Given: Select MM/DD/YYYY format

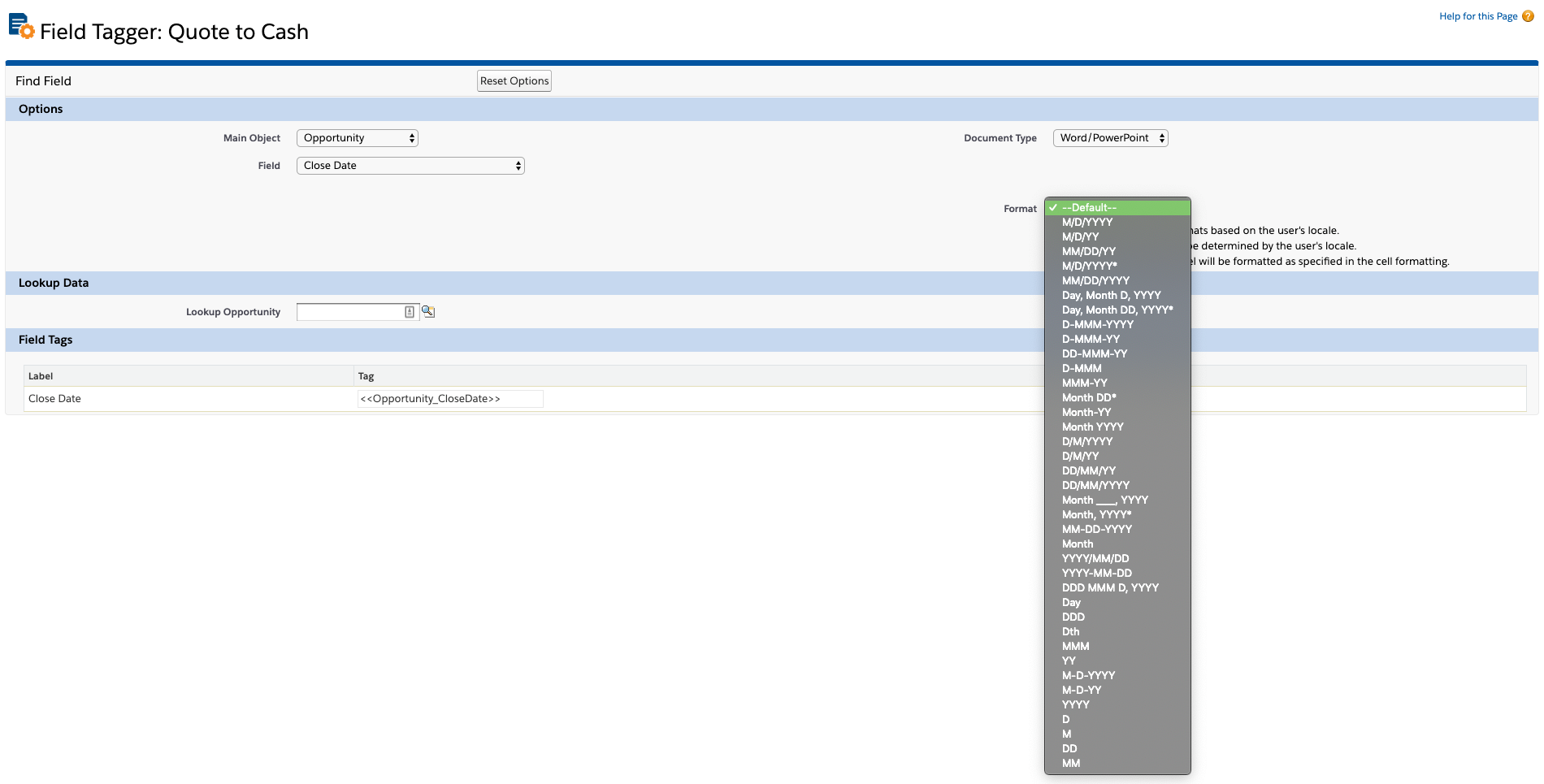Looking at the screenshot, I should pyautogui.click(x=1117, y=281).
